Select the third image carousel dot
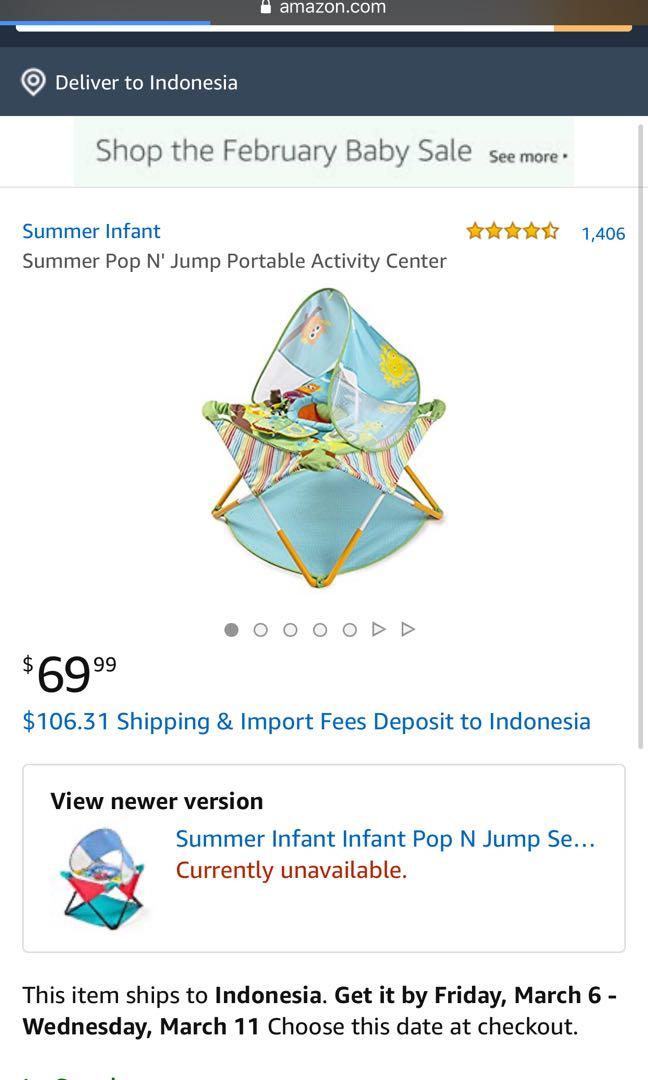 pos(291,630)
